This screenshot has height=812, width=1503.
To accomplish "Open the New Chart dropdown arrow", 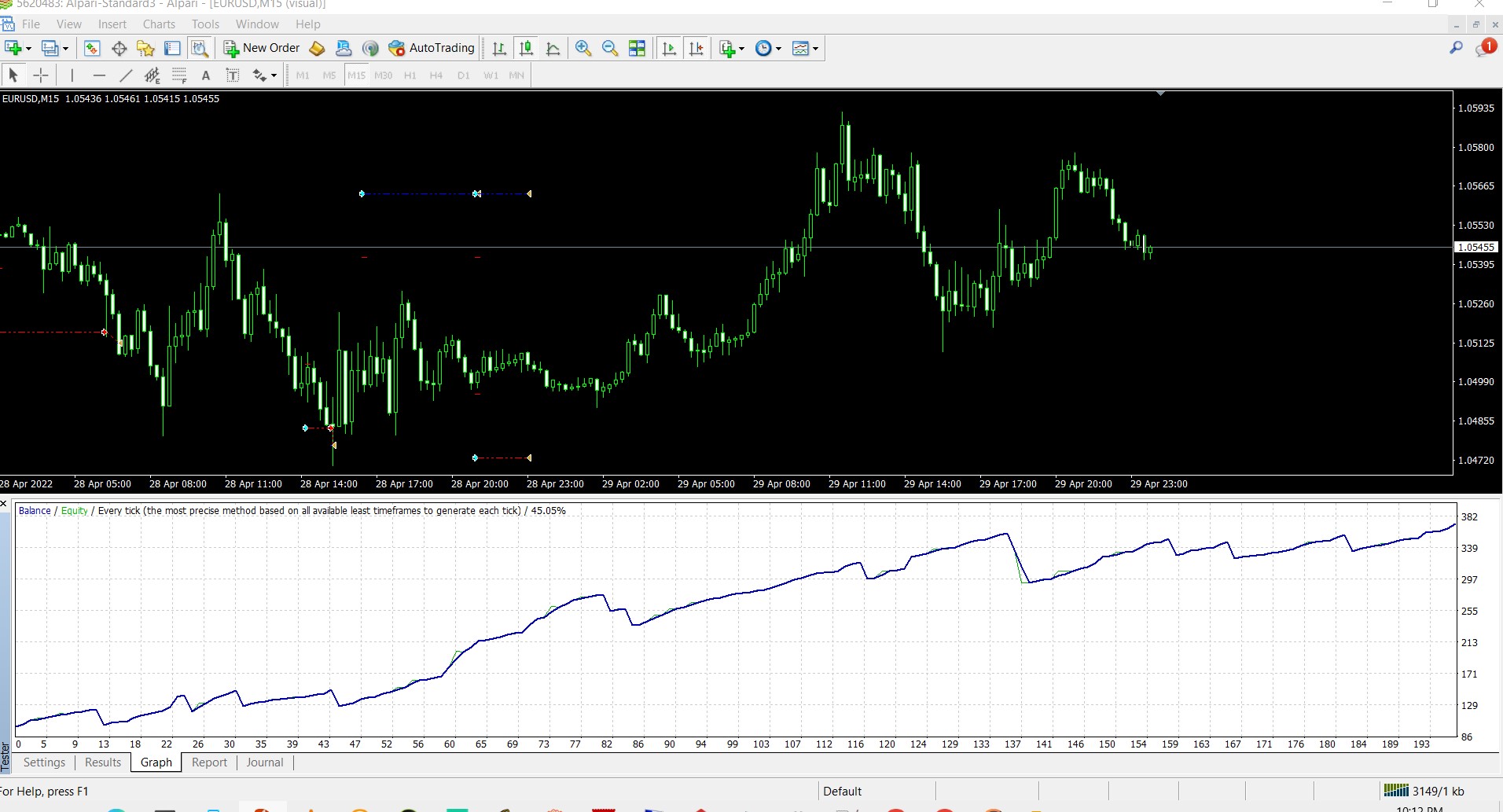I will pos(29,49).
